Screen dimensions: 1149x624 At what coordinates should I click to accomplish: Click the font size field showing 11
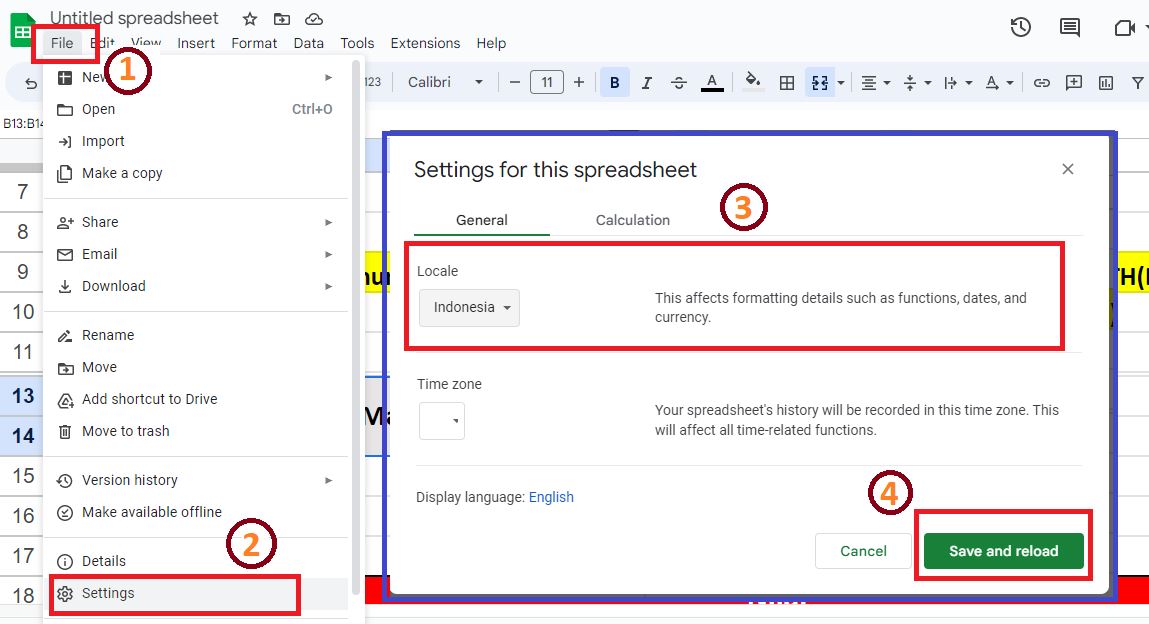point(547,82)
